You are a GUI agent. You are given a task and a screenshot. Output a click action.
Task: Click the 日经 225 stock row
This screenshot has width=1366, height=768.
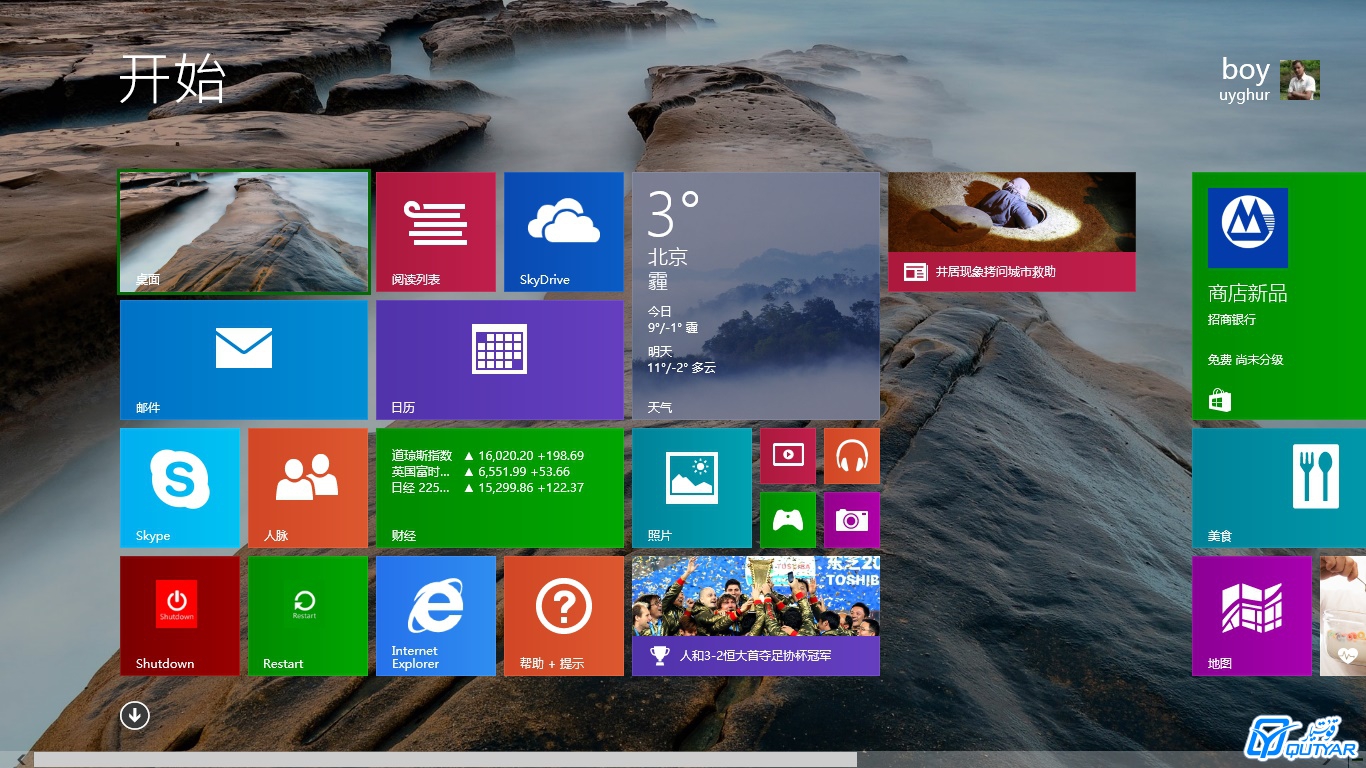coord(488,487)
